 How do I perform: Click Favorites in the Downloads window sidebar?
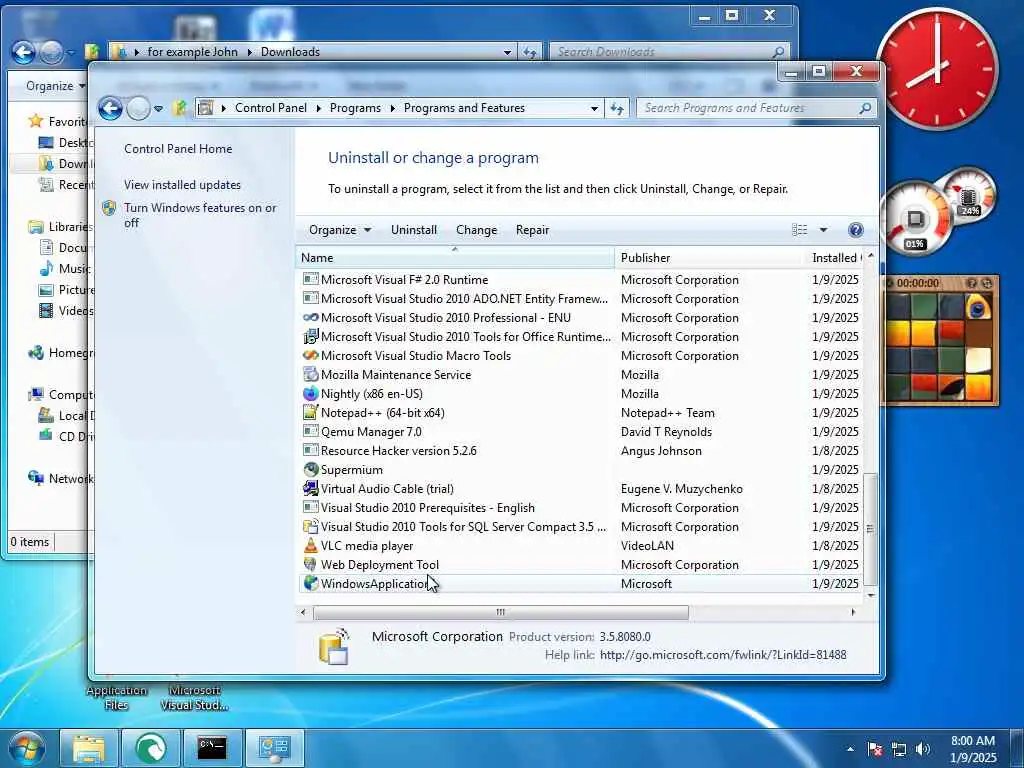click(58, 121)
